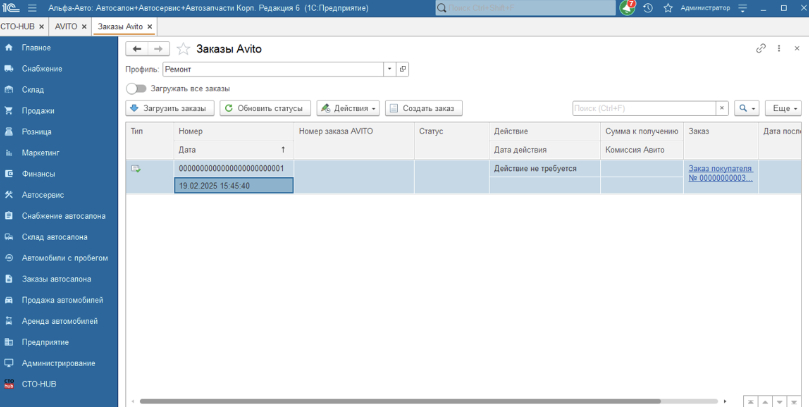Open Профиль selection form icon
Viewport: 809px width, 407px height.
point(402,69)
